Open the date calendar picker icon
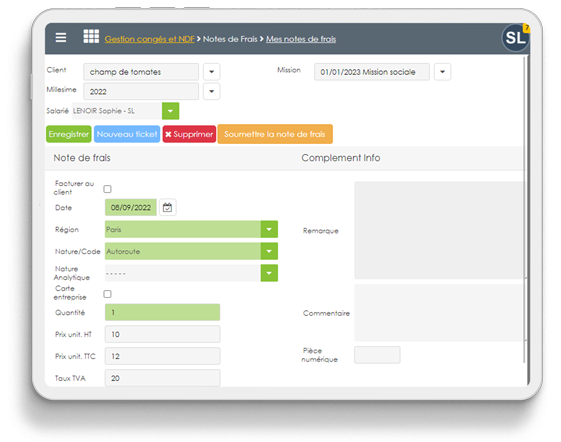The height and width of the screenshot is (442, 561). pyautogui.click(x=167, y=208)
